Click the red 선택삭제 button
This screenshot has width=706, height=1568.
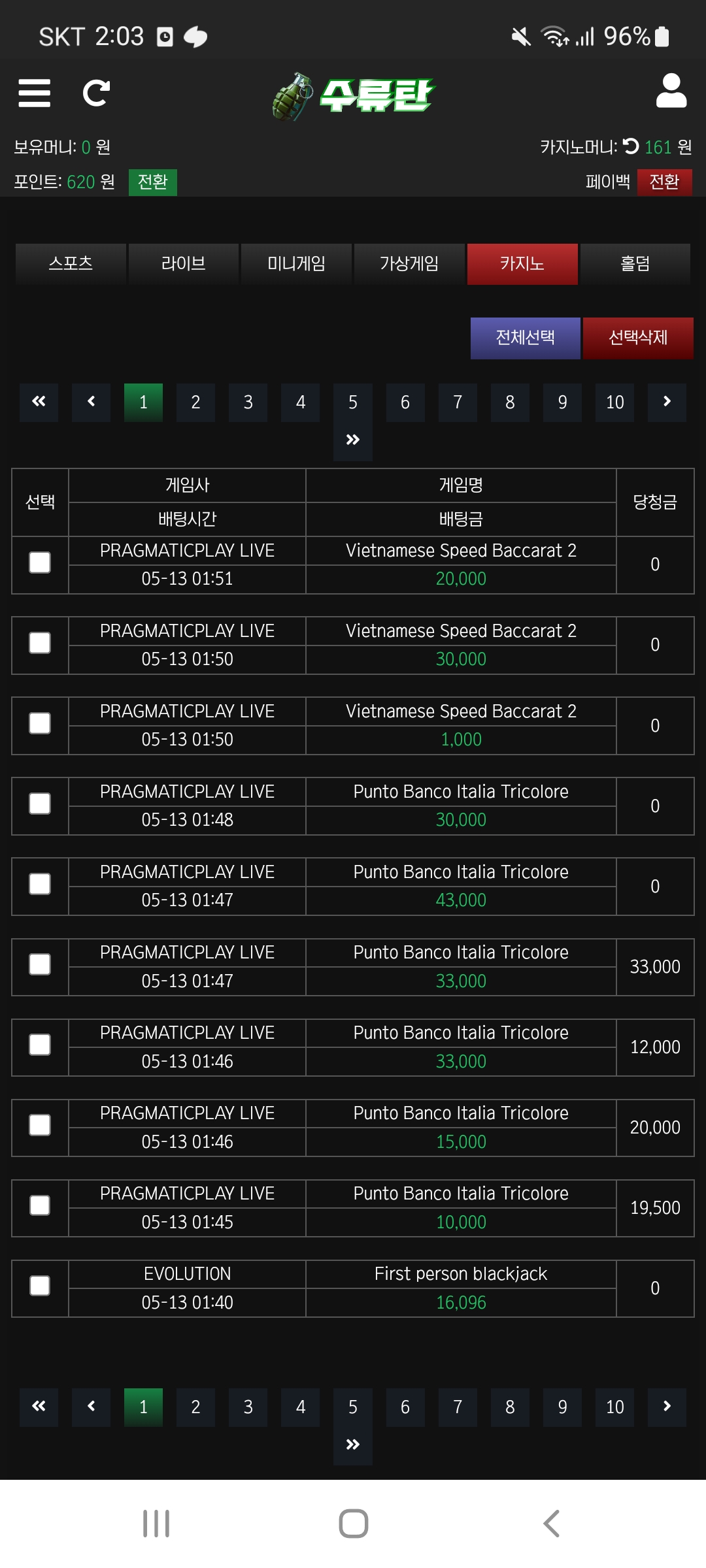pyautogui.click(x=638, y=338)
